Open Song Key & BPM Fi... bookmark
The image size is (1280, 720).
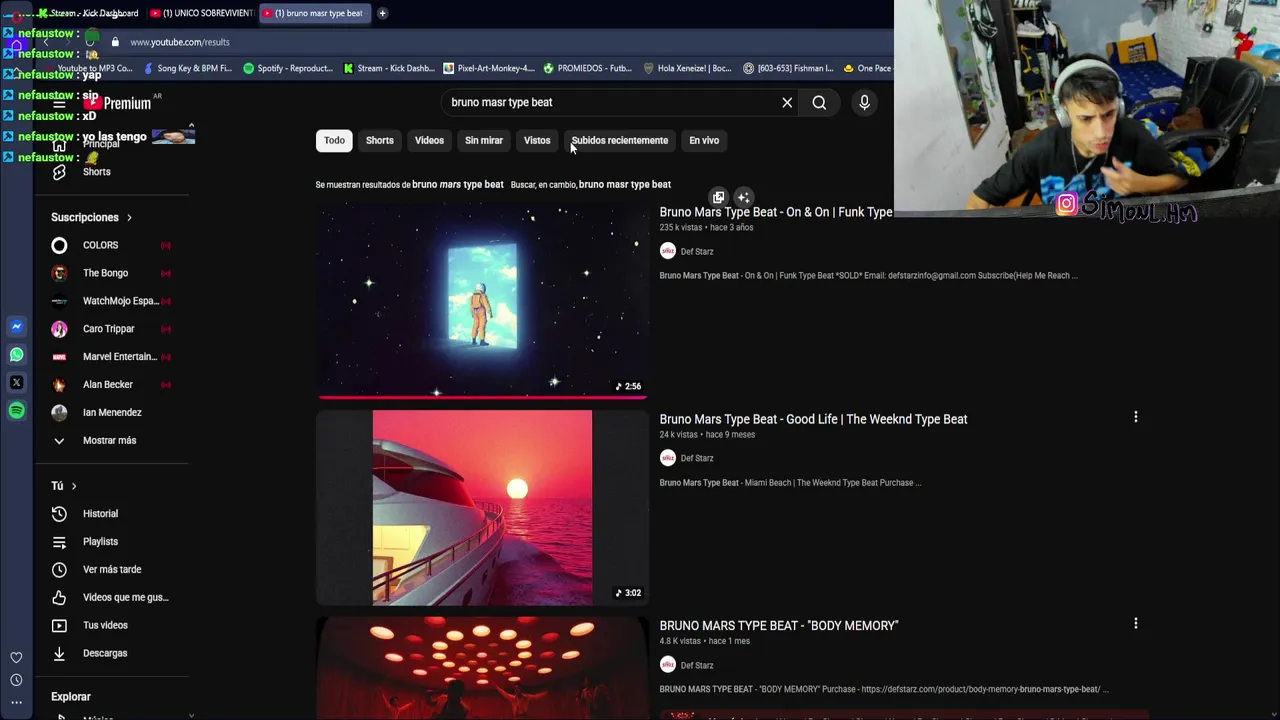tap(188, 68)
